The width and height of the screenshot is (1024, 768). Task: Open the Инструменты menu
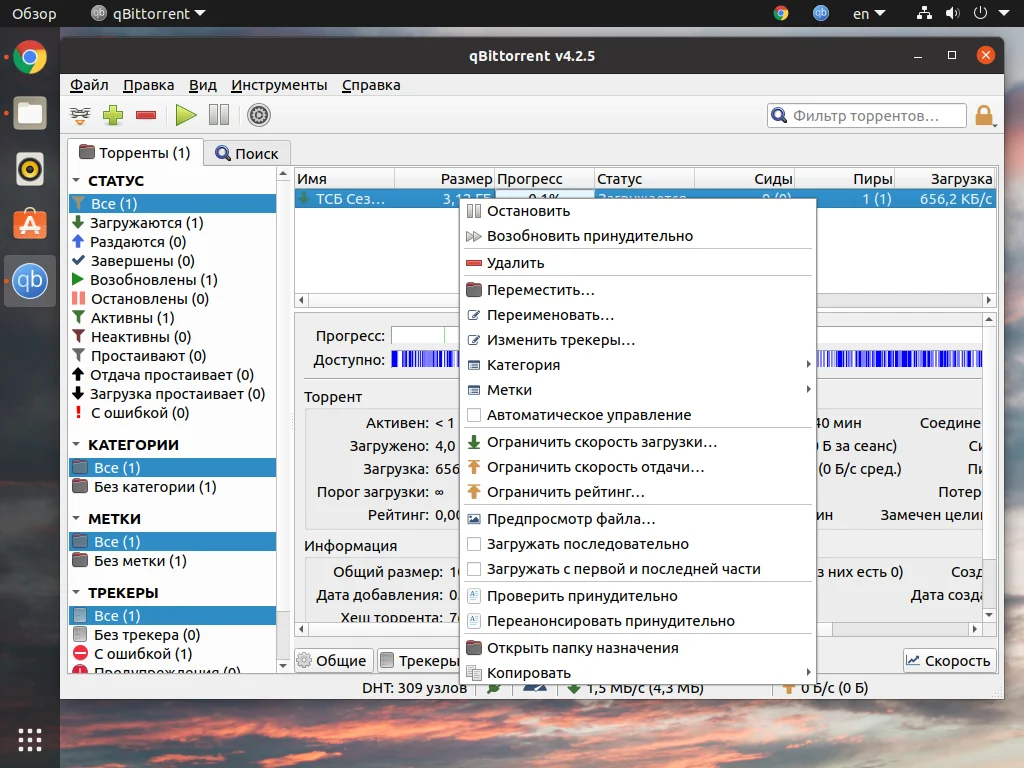coord(279,85)
